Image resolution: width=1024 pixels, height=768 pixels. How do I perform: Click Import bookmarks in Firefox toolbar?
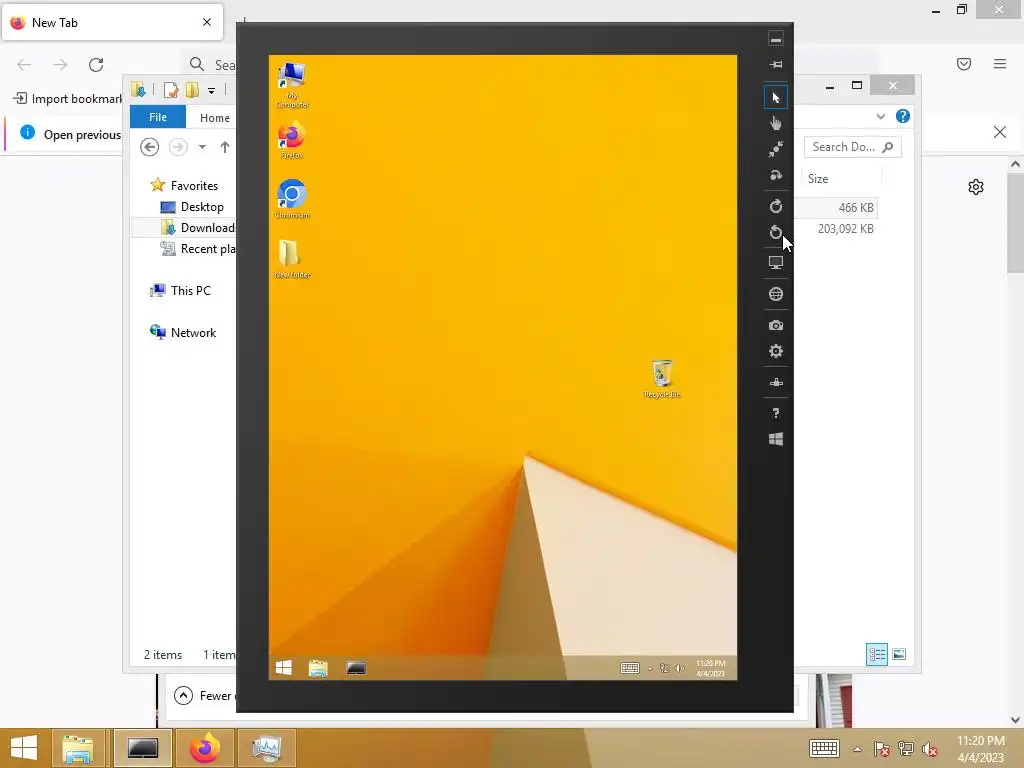click(x=69, y=99)
